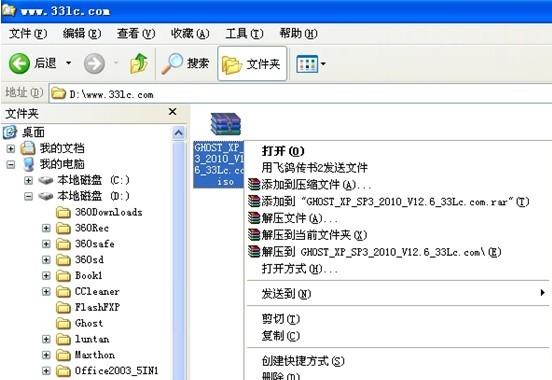
Task: Expand the Office2003_5IN1 folder node
Action: pos(46,371)
